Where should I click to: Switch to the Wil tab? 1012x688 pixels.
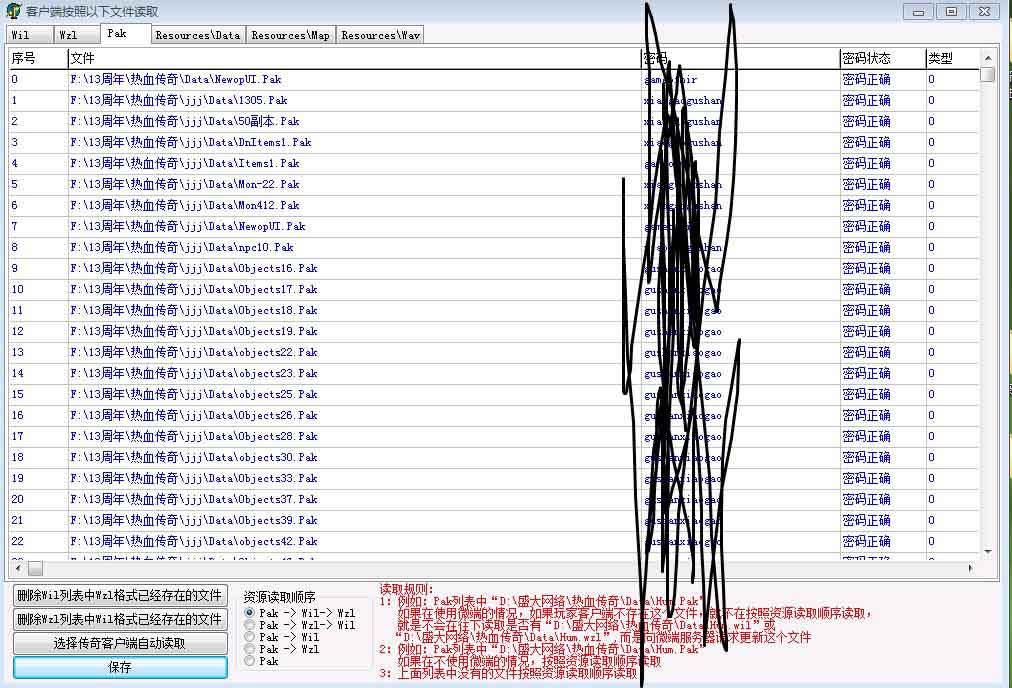point(30,35)
